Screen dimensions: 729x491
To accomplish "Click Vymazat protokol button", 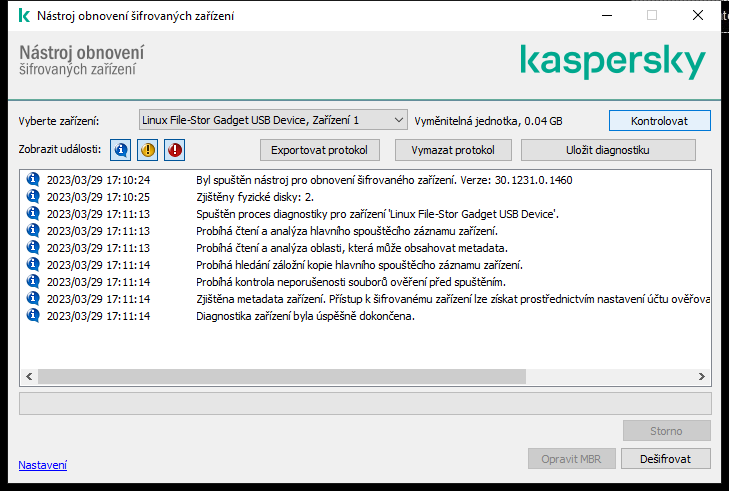I will click(x=453, y=150).
